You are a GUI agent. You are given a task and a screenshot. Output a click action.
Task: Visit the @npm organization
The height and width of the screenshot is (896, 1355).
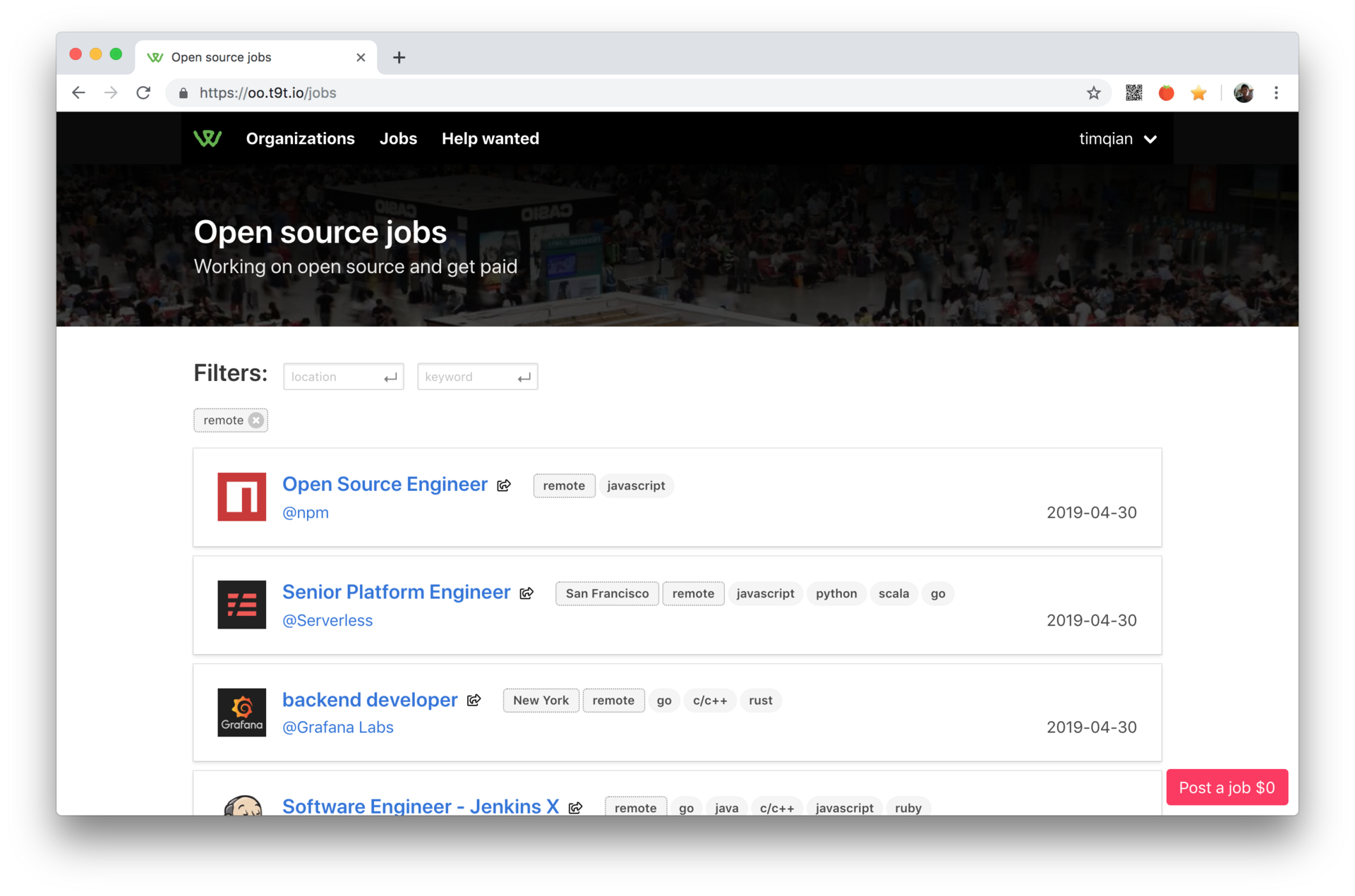(x=306, y=513)
